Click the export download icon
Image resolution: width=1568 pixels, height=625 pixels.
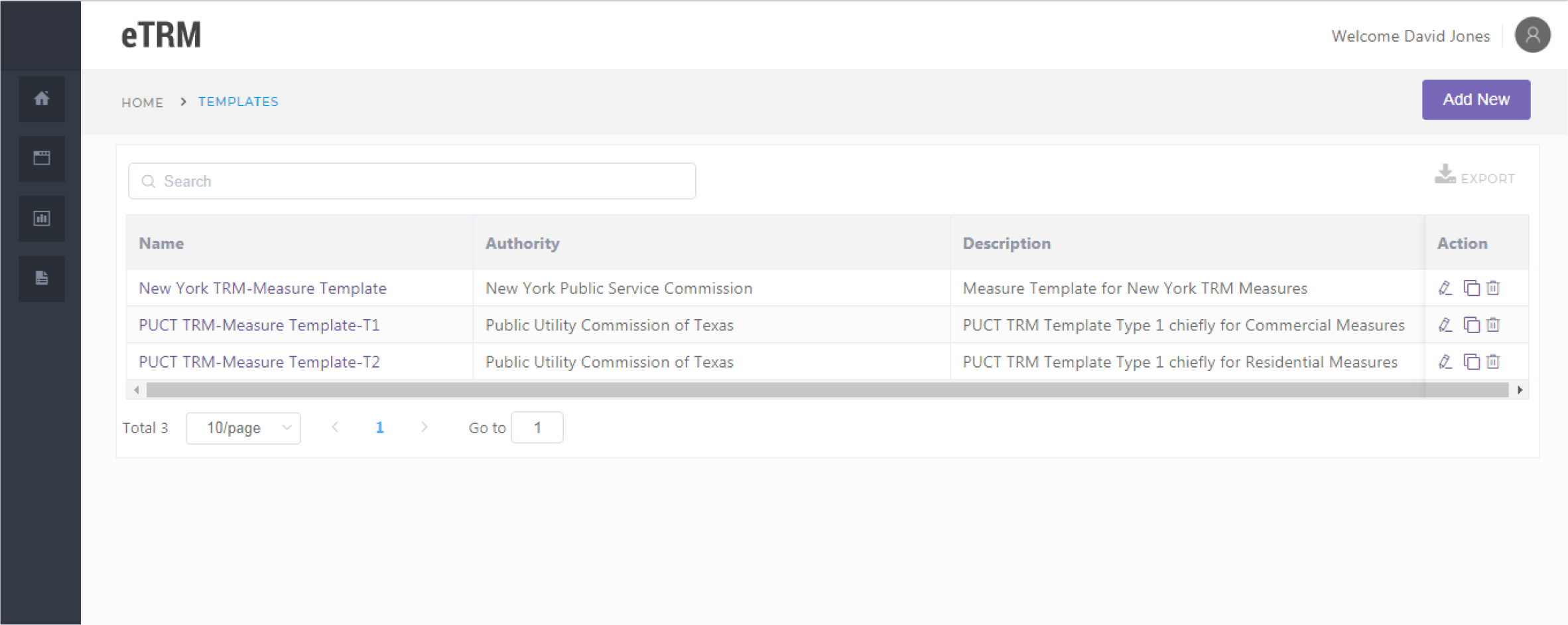(1445, 174)
